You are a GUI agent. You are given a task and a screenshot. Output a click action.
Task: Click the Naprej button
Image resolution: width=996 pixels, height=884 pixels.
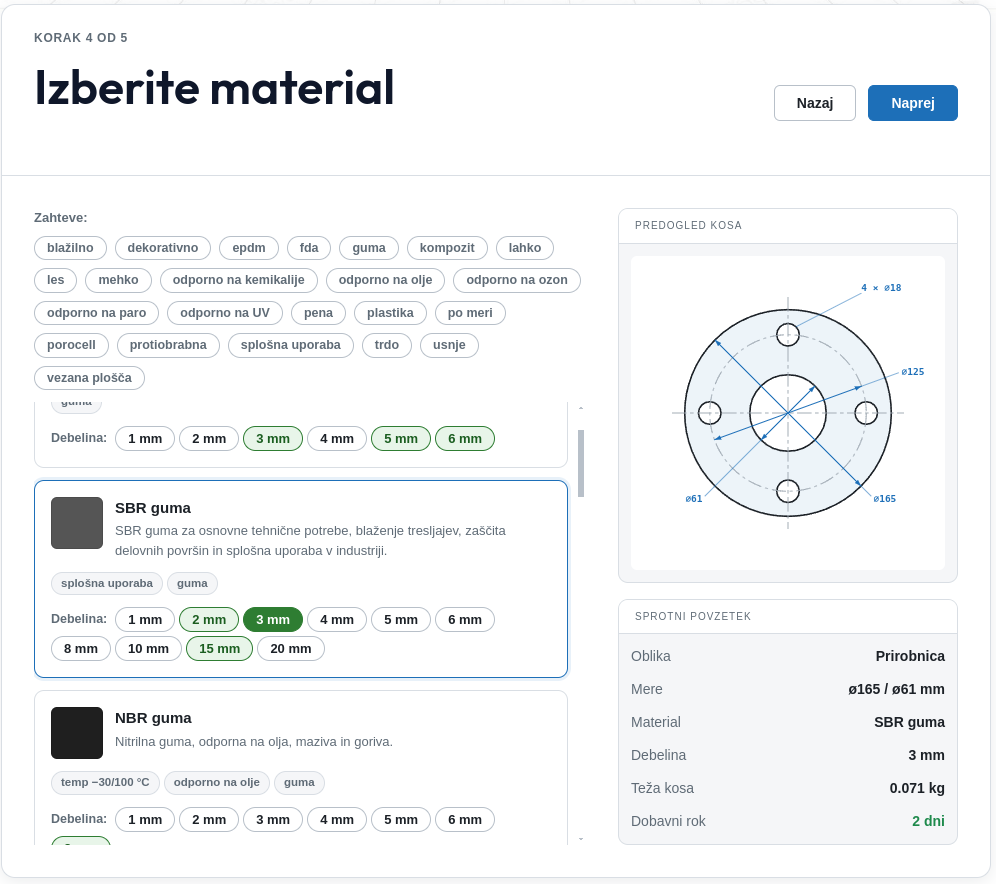coord(912,103)
